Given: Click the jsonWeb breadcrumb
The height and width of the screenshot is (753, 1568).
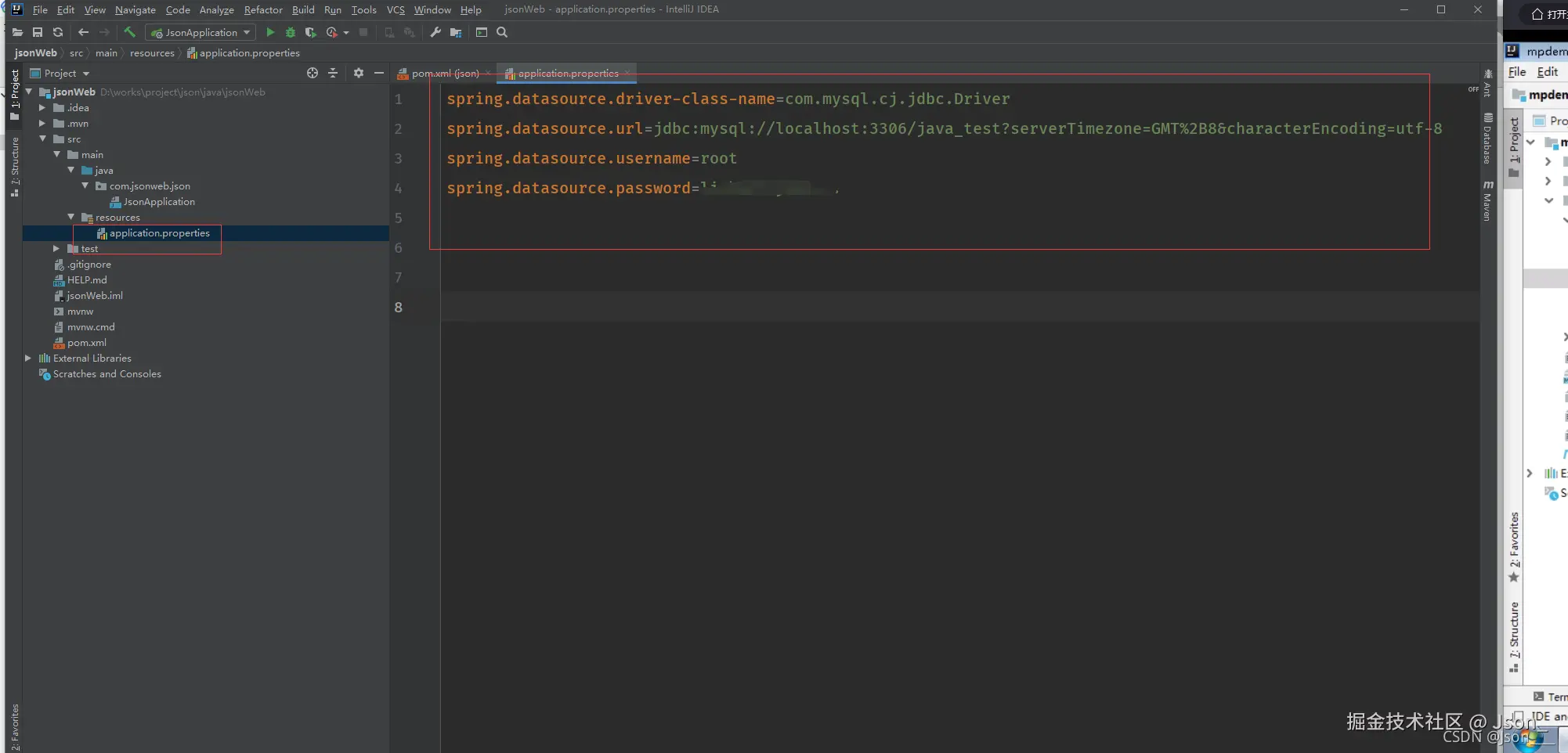Looking at the screenshot, I should pos(36,53).
